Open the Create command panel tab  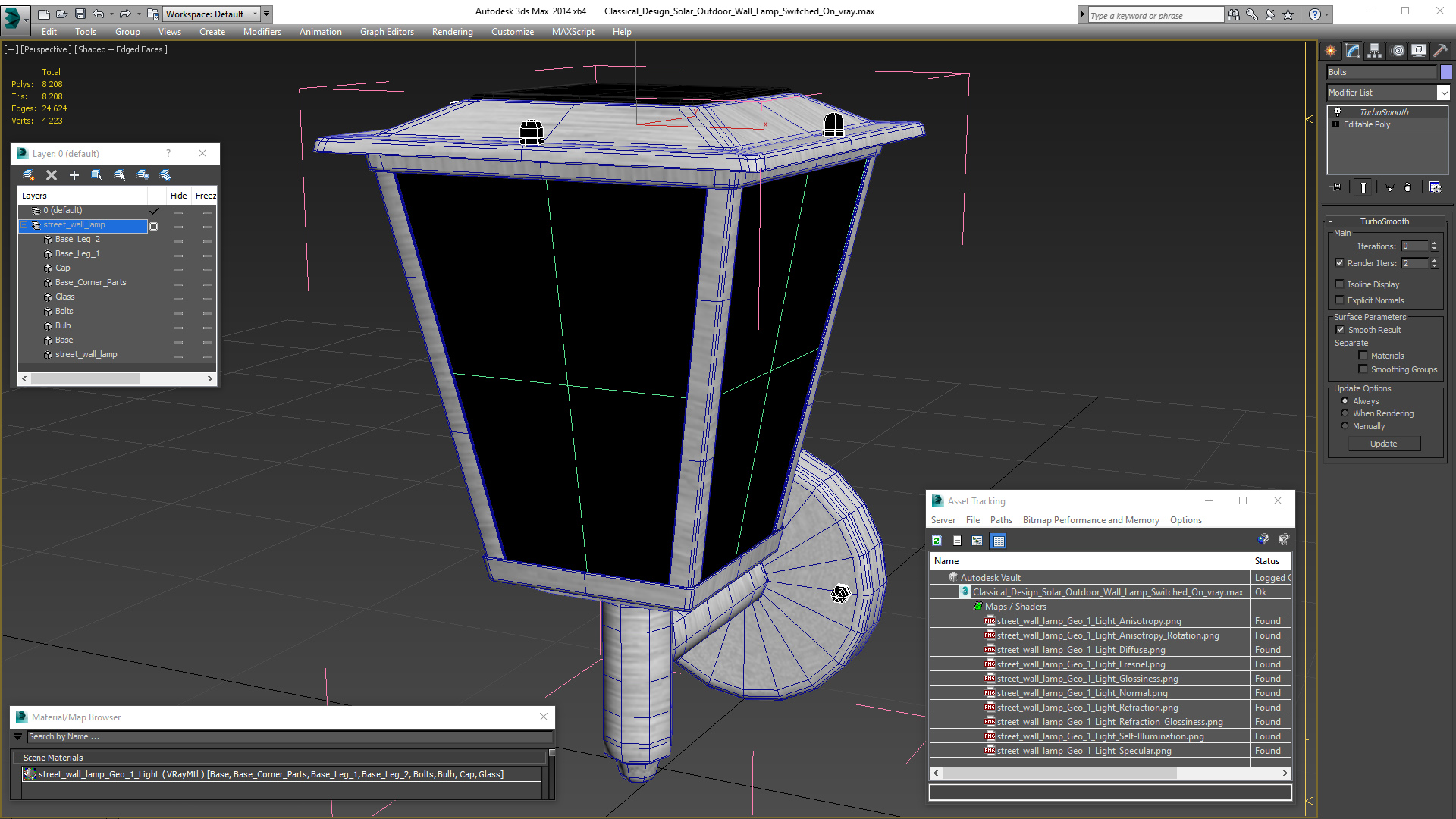click(x=1331, y=51)
